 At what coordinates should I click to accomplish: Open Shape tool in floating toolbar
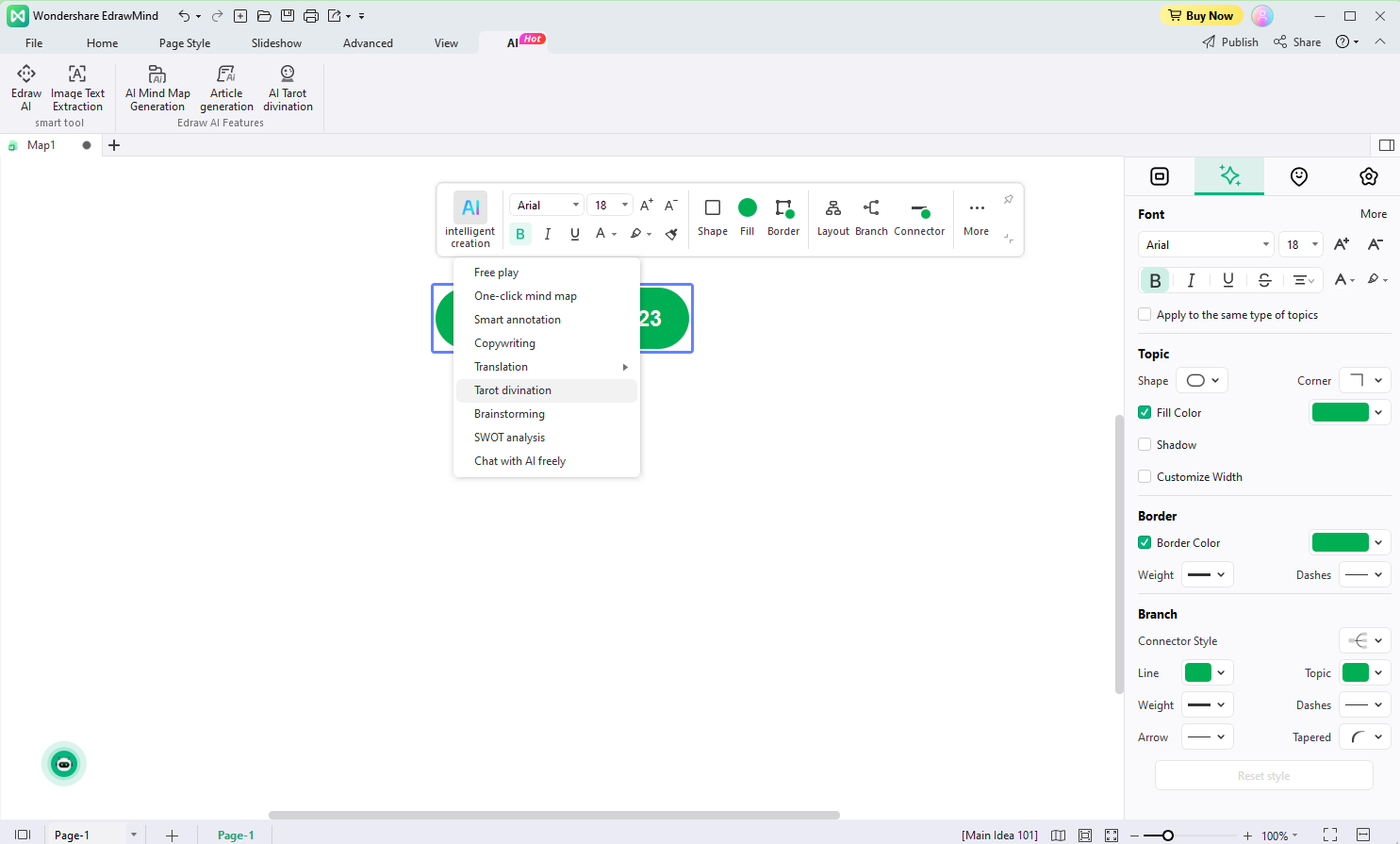[713, 217]
